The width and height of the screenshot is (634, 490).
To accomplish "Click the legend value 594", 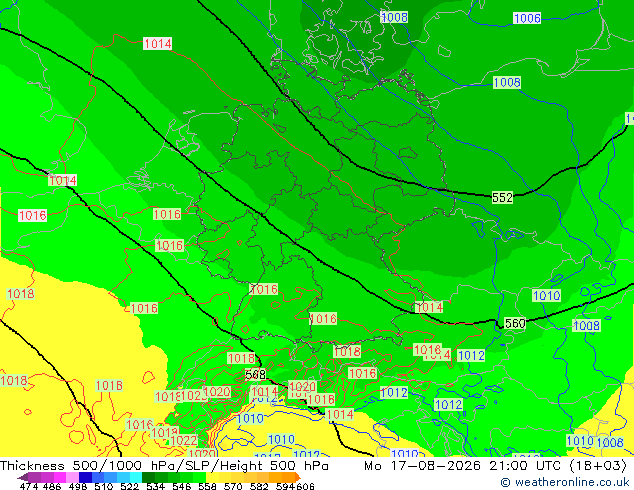I will click(x=285, y=486).
